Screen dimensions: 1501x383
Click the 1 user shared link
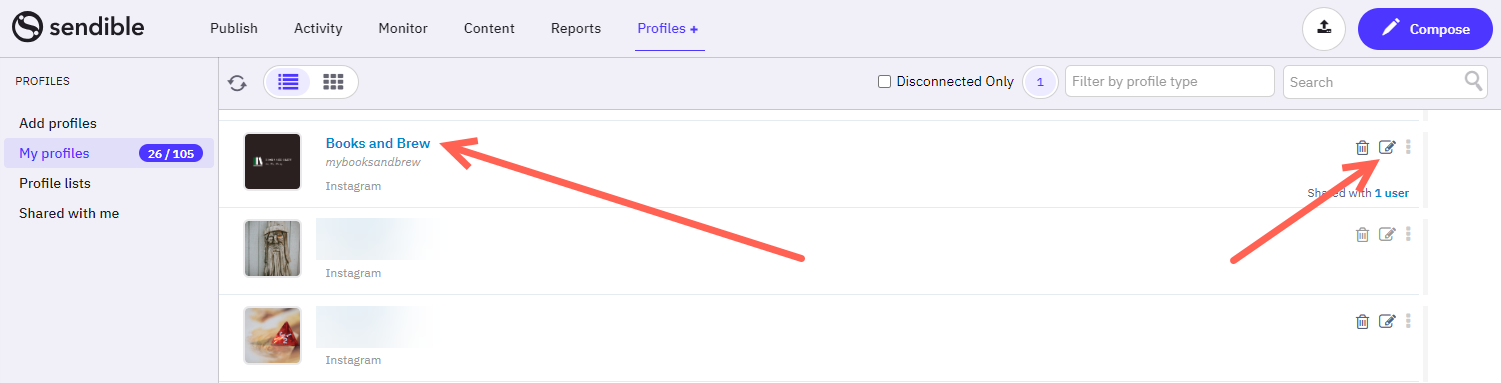click(x=1392, y=193)
